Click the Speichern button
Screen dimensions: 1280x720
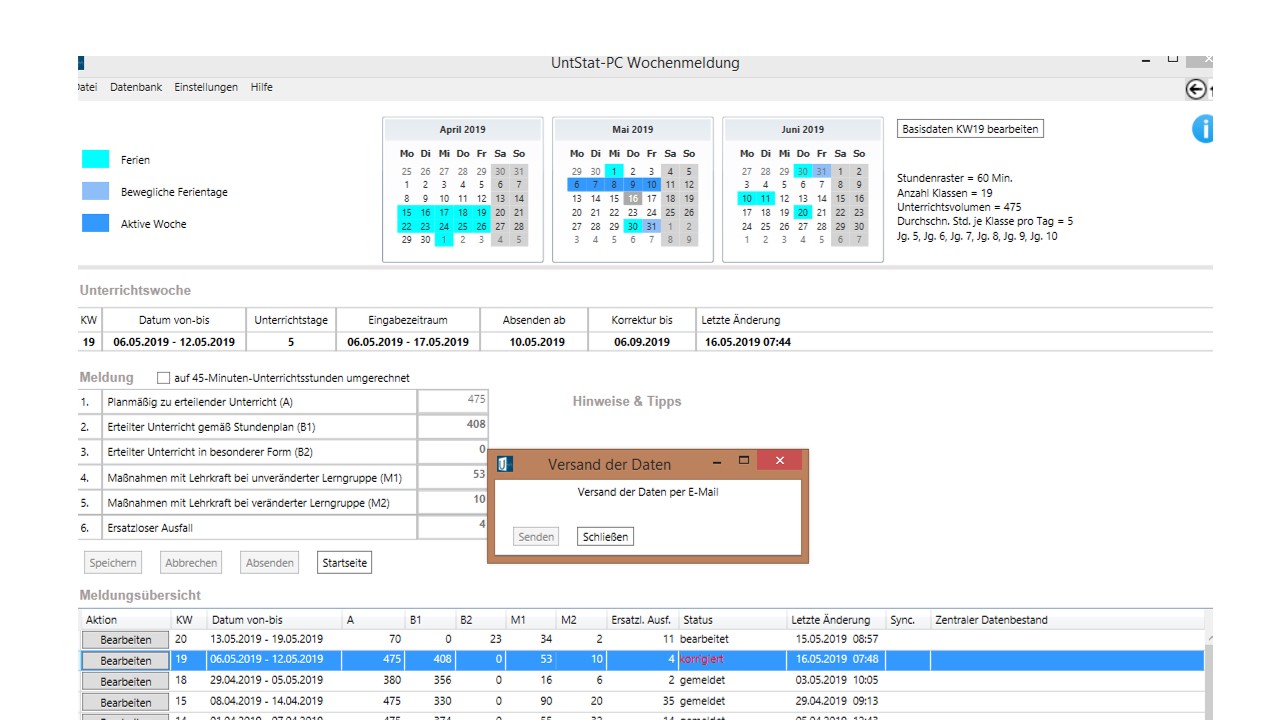(112, 563)
